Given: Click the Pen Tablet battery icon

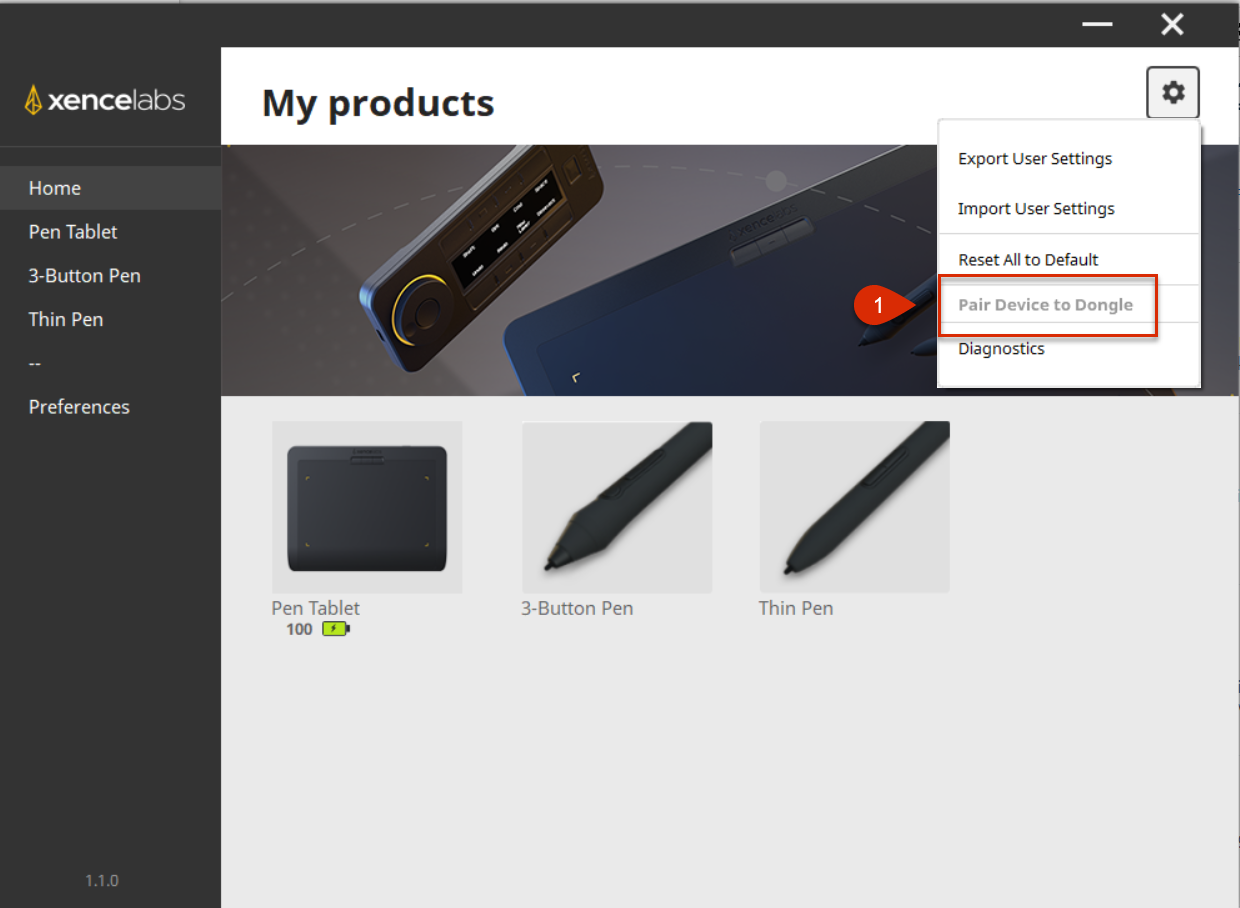Looking at the screenshot, I should click(336, 629).
